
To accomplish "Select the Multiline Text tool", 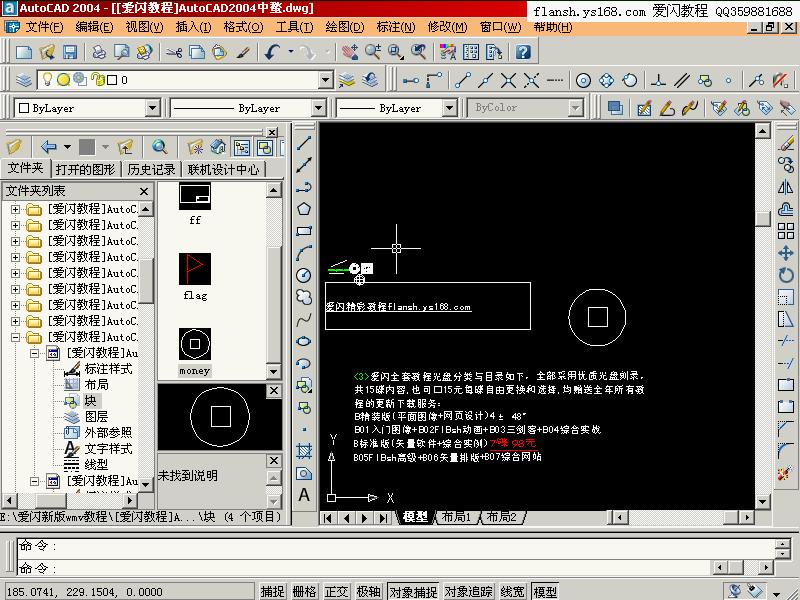I will click(304, 494).
